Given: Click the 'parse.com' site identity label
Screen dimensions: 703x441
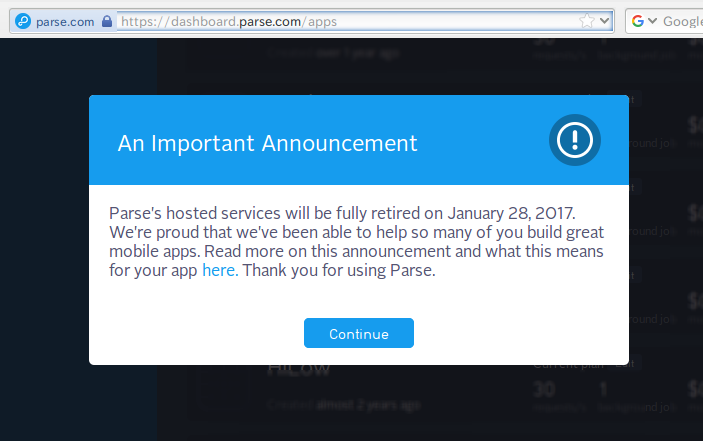Looking at the screenshot, I should click(65, 22).
